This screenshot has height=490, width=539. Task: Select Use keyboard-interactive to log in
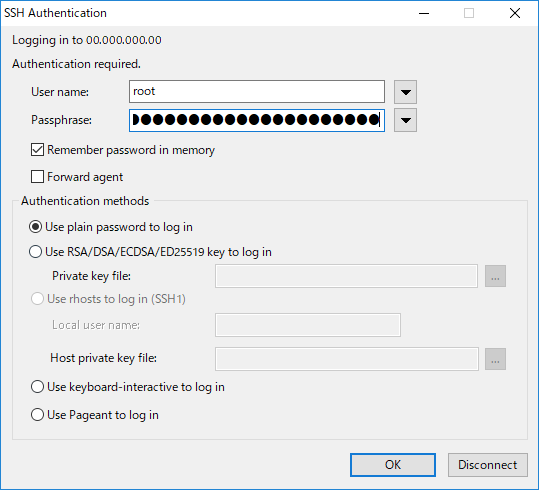37,387
